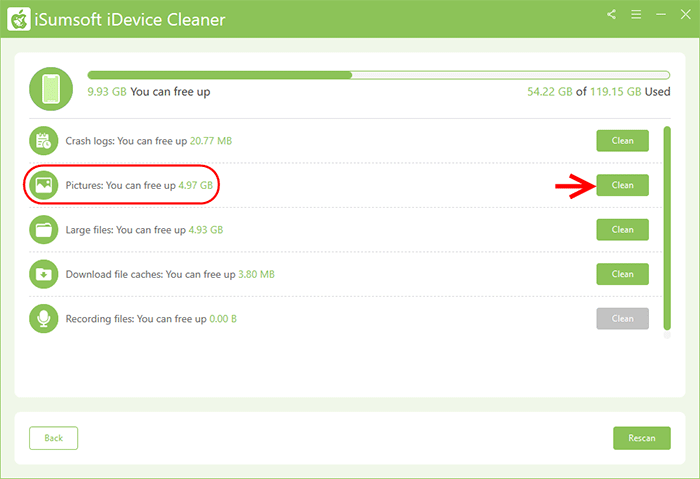Click the '119.15 GB' total capacity value
Viewport: 700px width, 479px height.
(616, 92)
